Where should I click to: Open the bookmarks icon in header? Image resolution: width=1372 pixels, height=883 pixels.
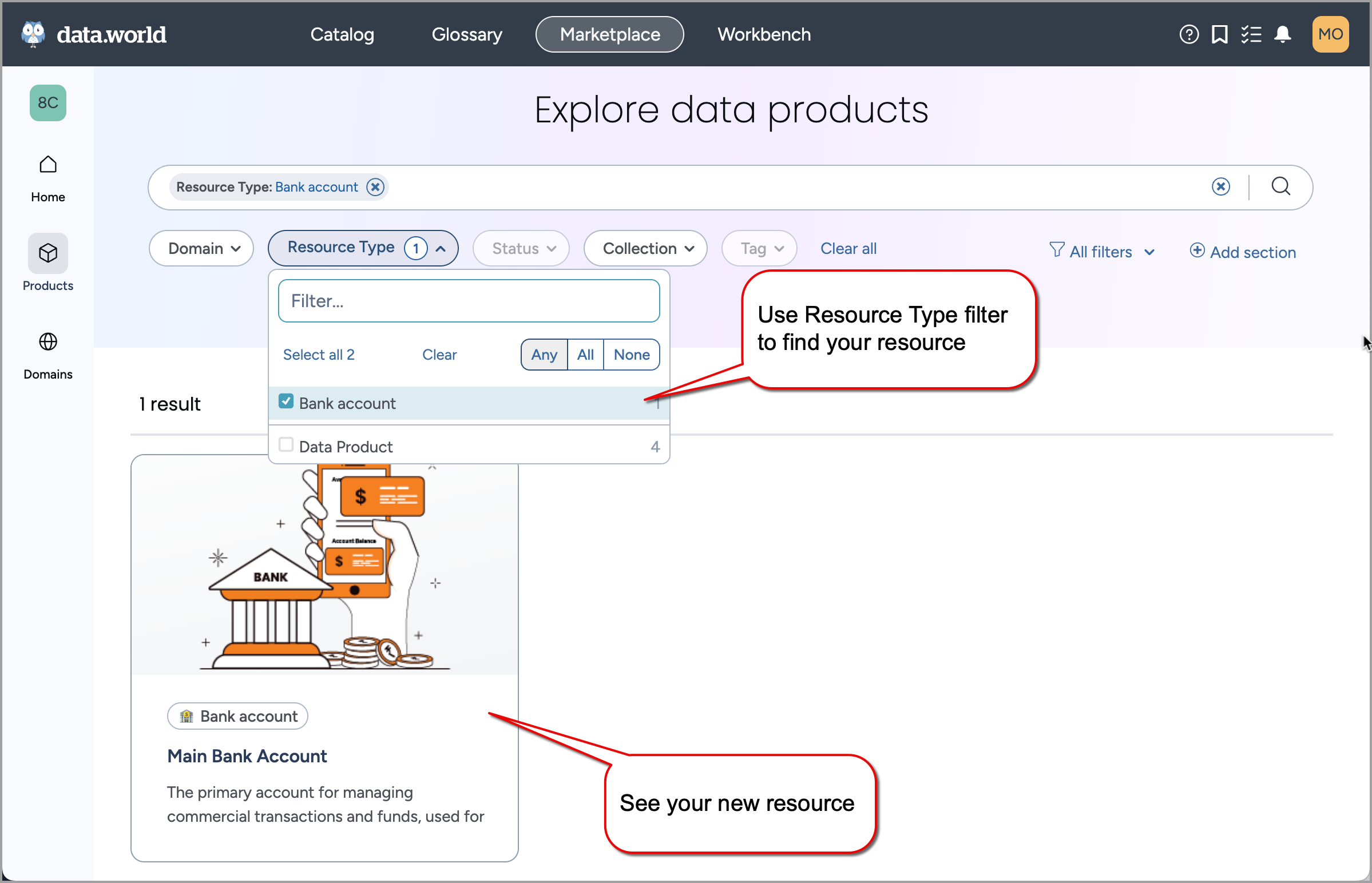[x=1219, y=34]
